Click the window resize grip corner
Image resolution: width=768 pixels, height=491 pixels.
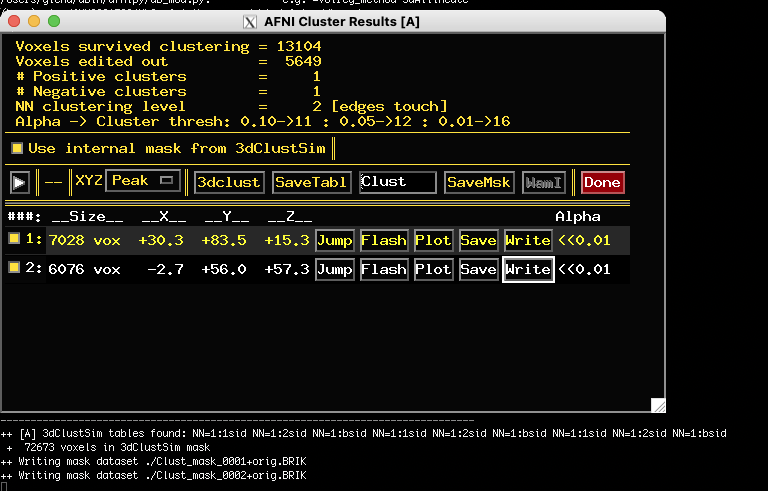pos(658,405)
